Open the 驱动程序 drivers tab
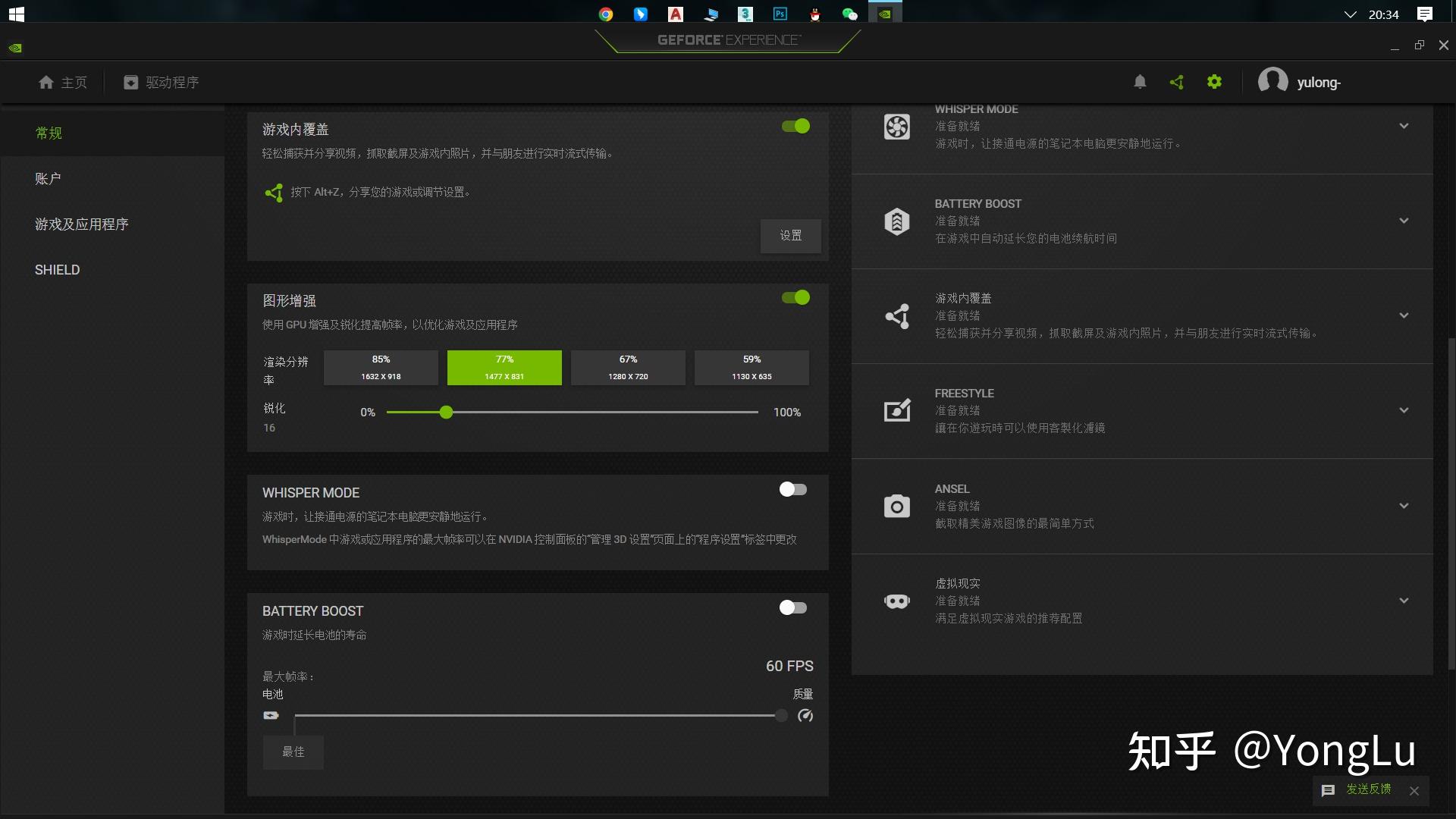The width and height of the screenshot is (1456, 819). point(162,82)
